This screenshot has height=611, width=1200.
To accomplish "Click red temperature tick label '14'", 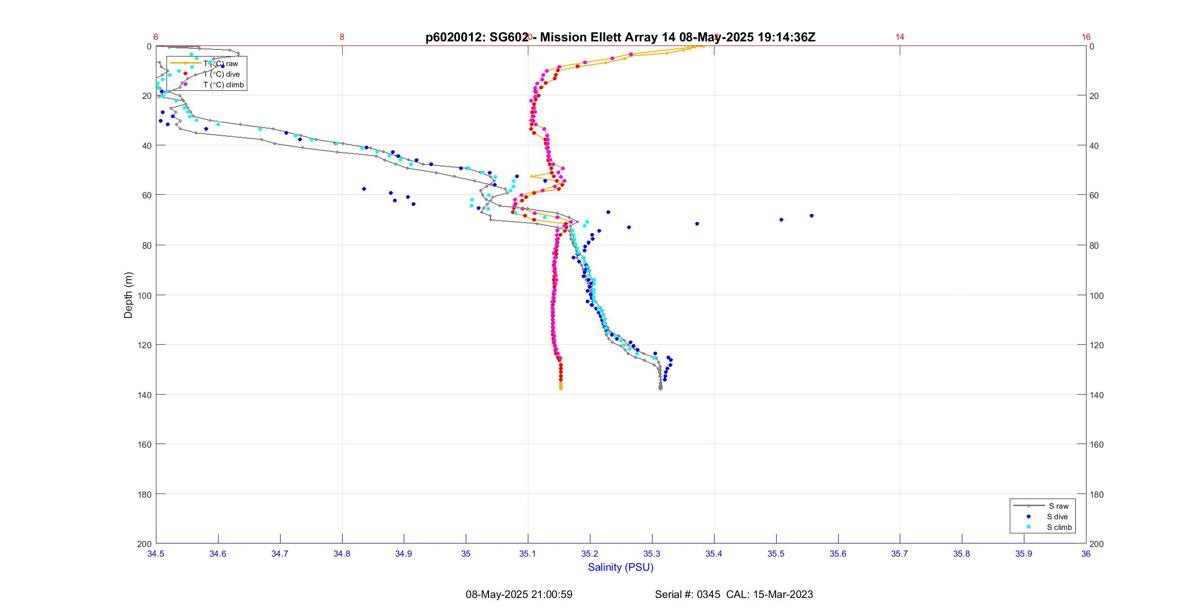I will pyautogui.click(x=900, y=37).
